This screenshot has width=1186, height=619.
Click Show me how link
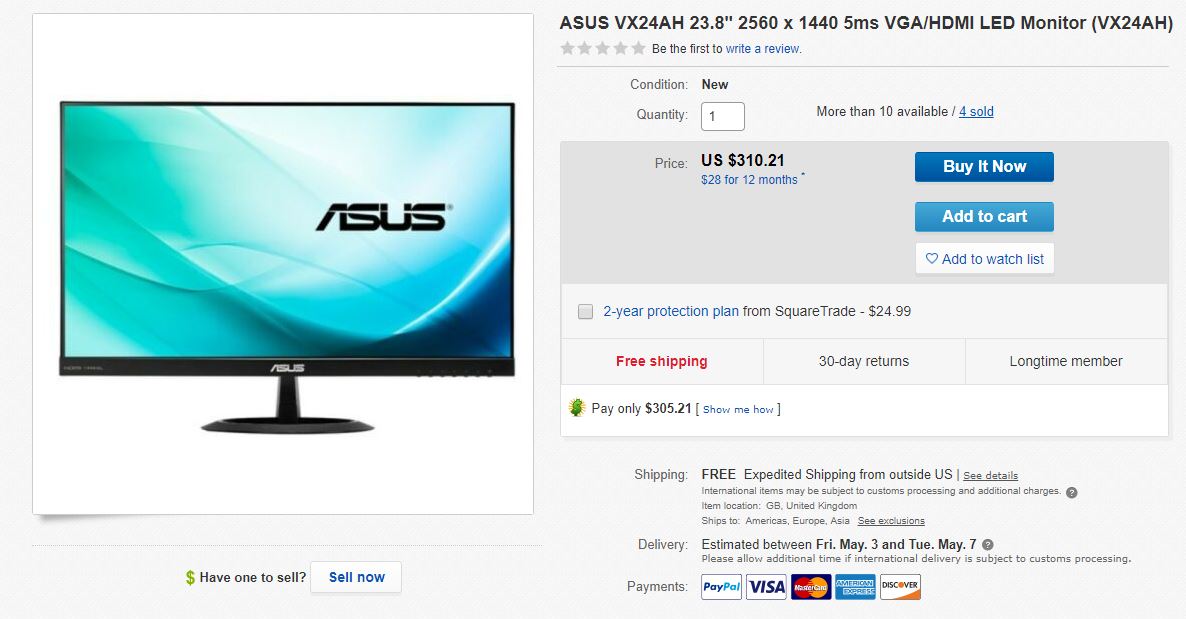point(738,409)
